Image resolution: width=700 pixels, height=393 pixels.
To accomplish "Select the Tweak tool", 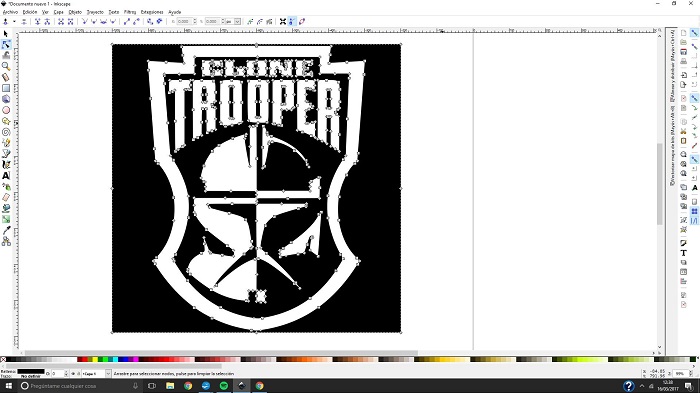I will pos(6,55).
